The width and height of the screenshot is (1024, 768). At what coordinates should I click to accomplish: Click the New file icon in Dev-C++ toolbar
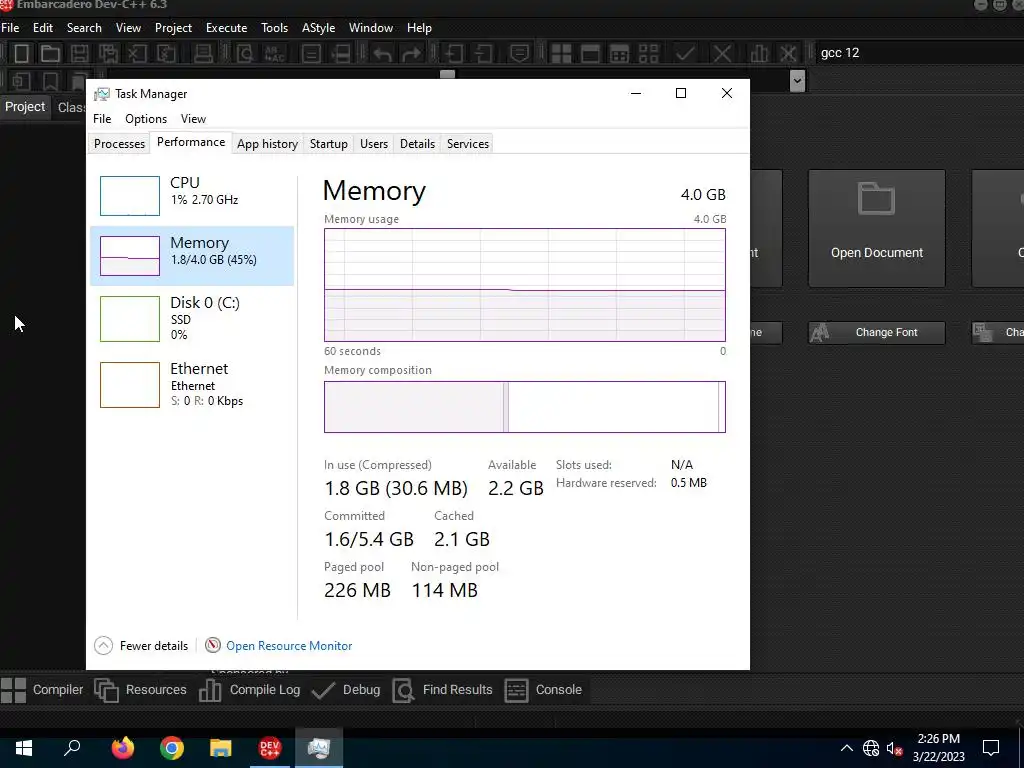pos(22,53)
